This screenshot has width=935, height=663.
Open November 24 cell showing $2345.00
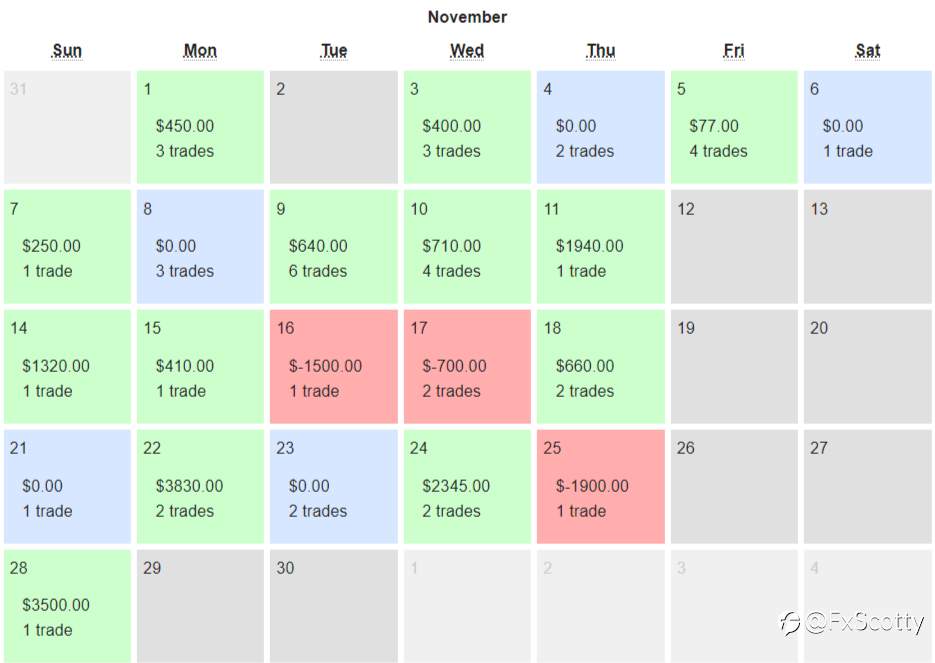(x=467, y=487)
